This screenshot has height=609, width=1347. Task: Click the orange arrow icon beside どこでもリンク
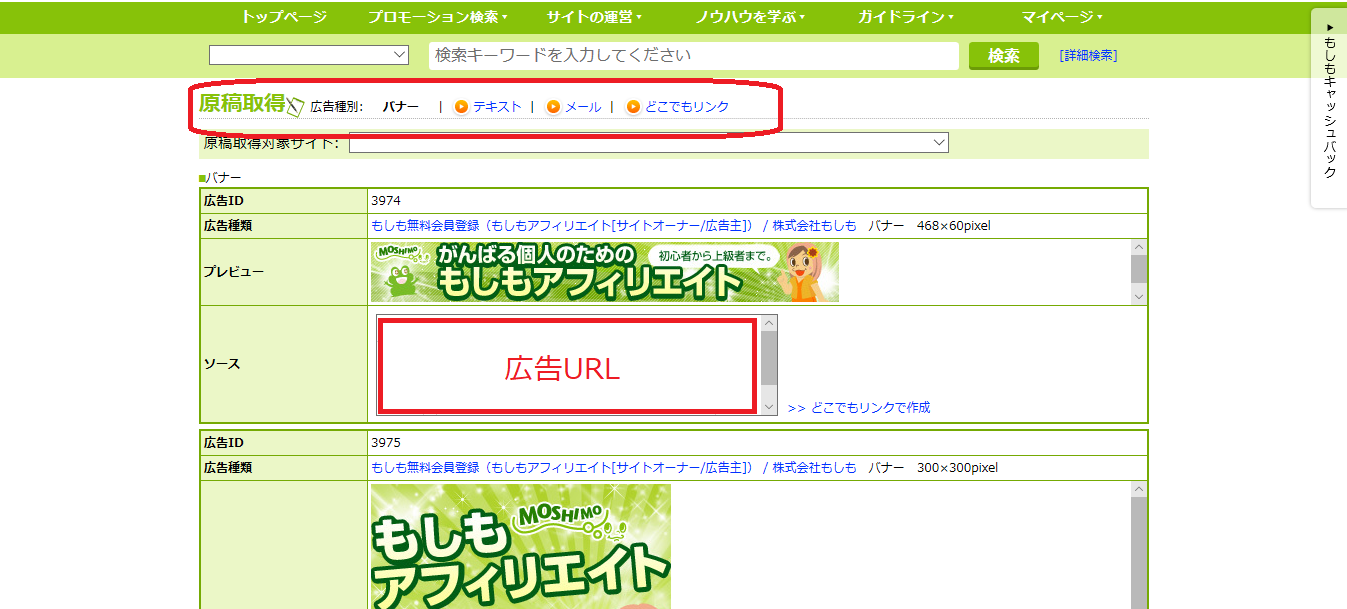coord(633,107)
